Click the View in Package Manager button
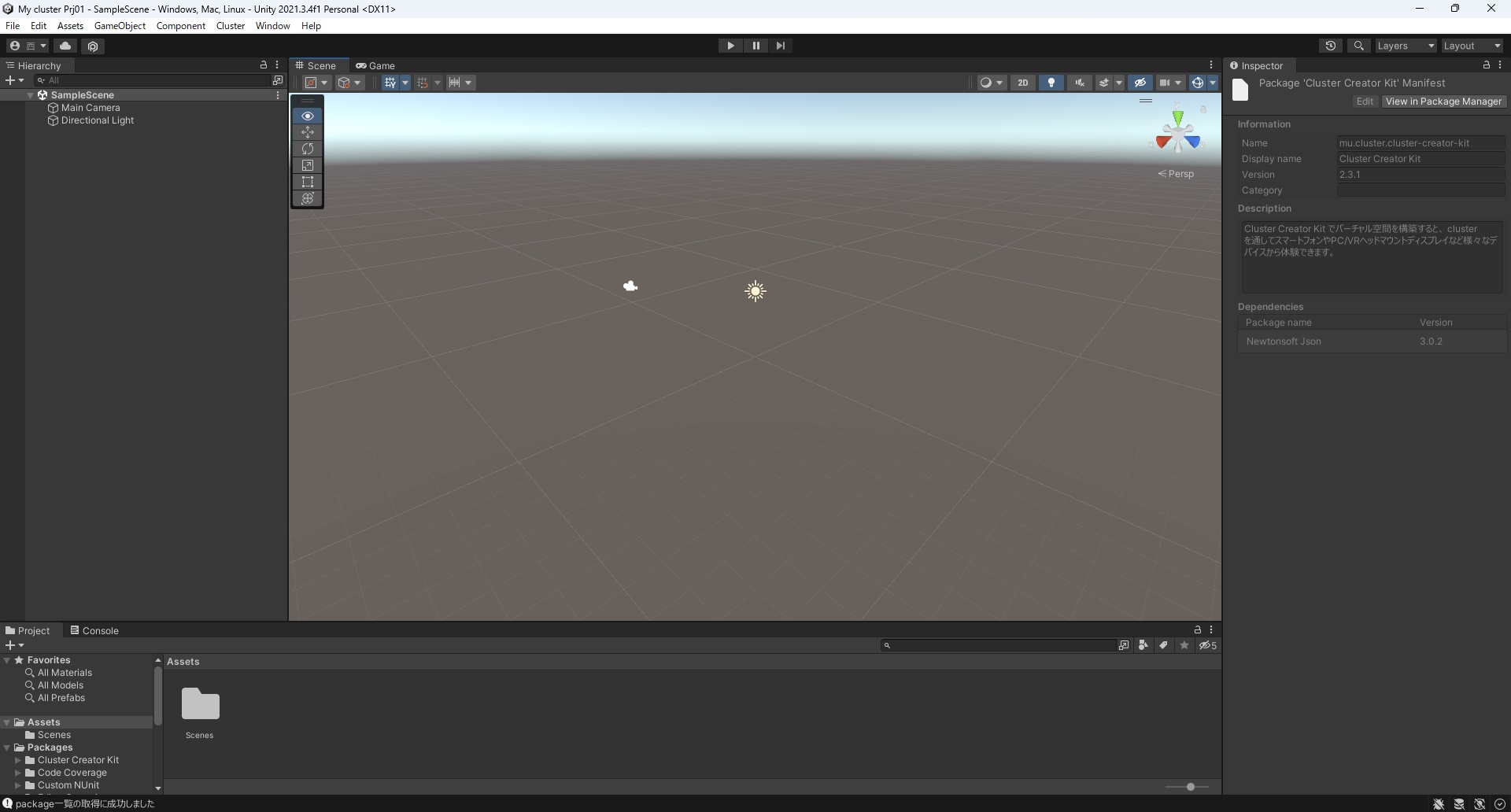The image size is (1511, 812). click(x=1443, y=101)
